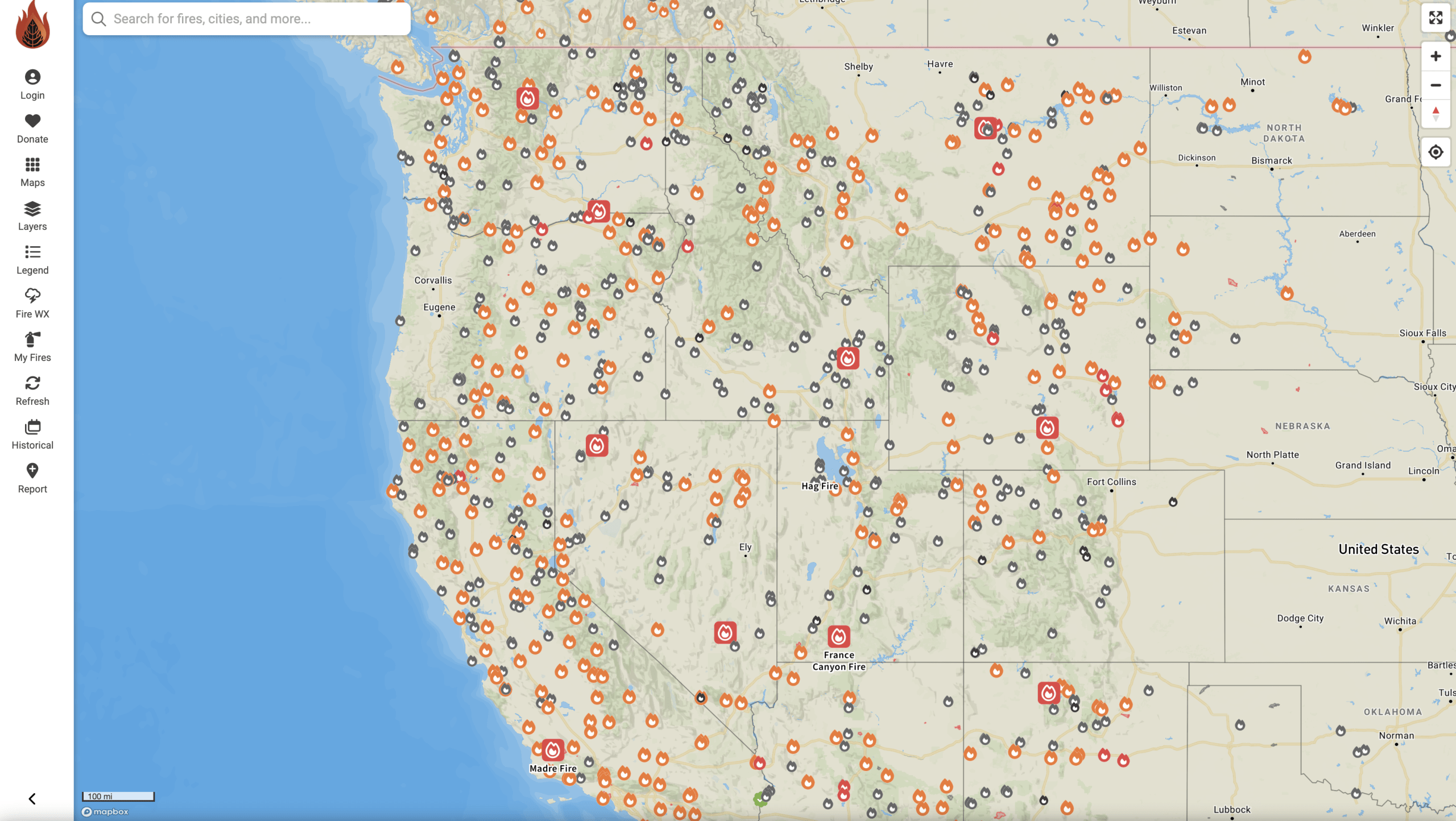The width and height of the screenshot is (1456, 821).
Task: Open the Historical fires view
Action: pyautogui.click(x=32, y=435)
